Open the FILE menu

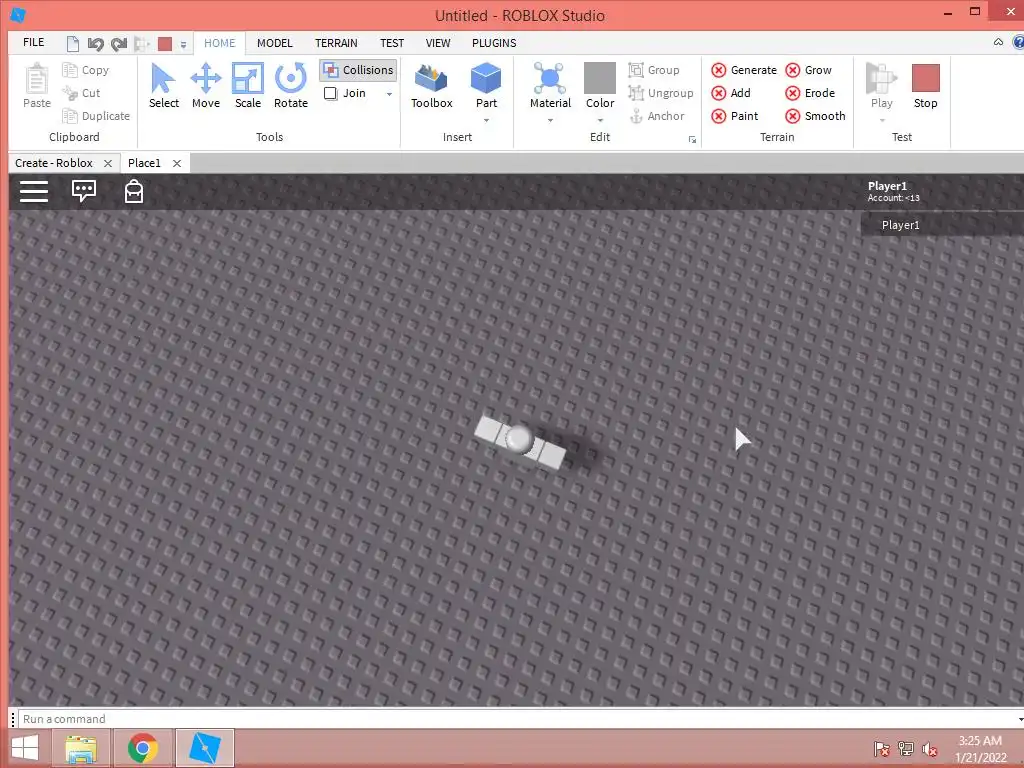point(33,42)
